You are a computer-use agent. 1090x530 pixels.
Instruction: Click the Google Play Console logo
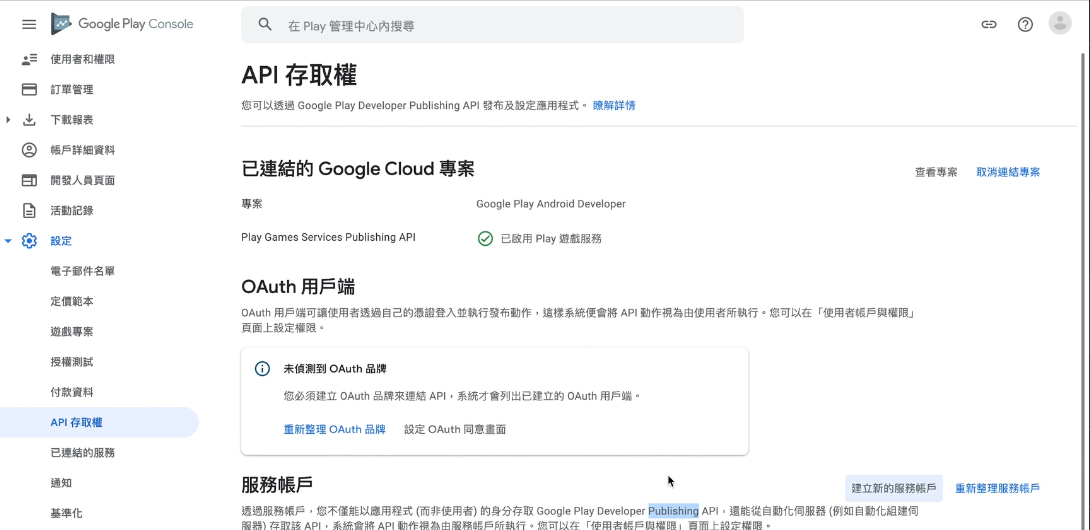[x=122, y=24]
